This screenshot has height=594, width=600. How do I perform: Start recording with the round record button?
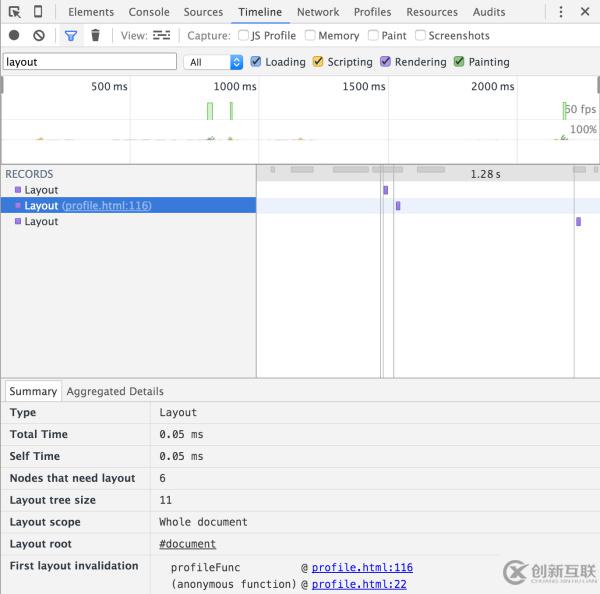point(14,35)
